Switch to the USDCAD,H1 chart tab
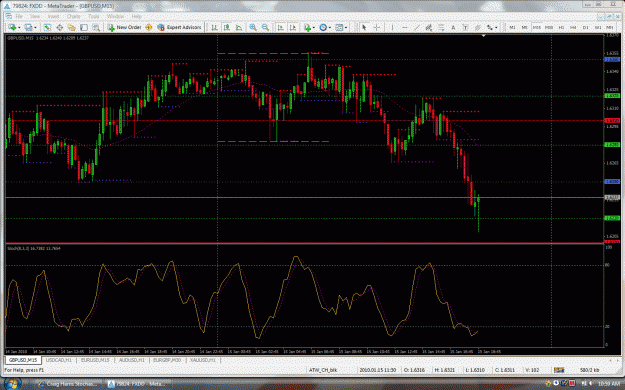The height and width of the screenshot is (390, 625). [59, 360]
